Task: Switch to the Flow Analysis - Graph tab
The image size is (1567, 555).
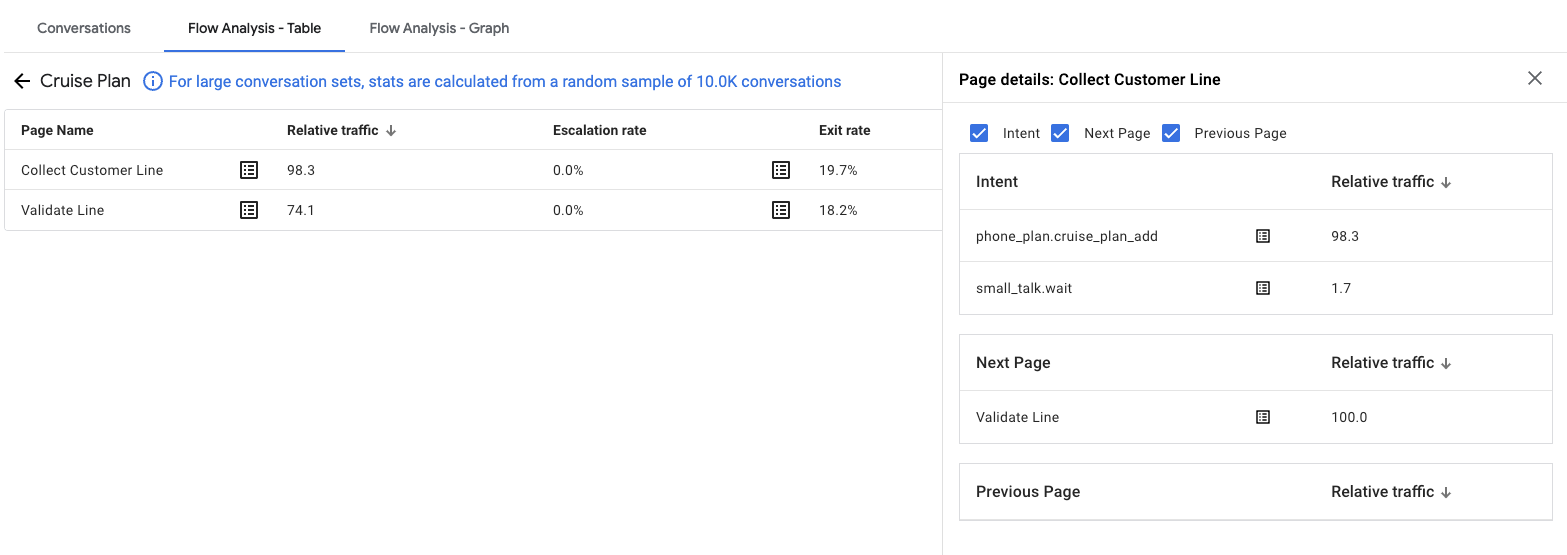Action: [x=439, y=28]
